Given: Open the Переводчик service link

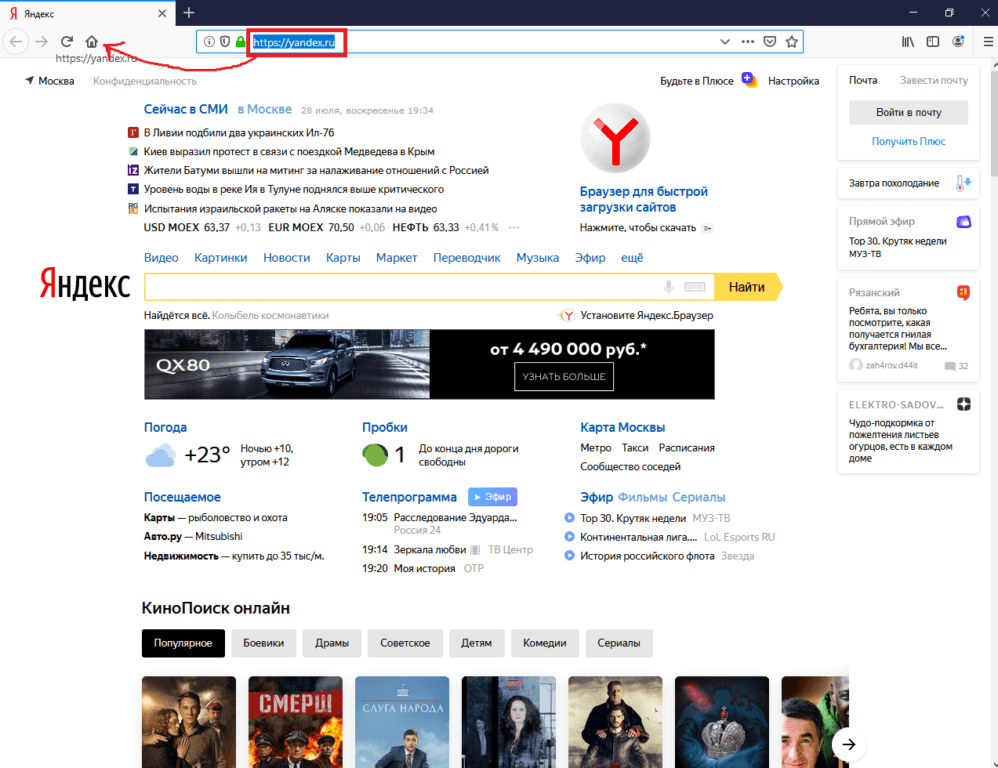Looking at the screenshot, I should click(467, 258).
